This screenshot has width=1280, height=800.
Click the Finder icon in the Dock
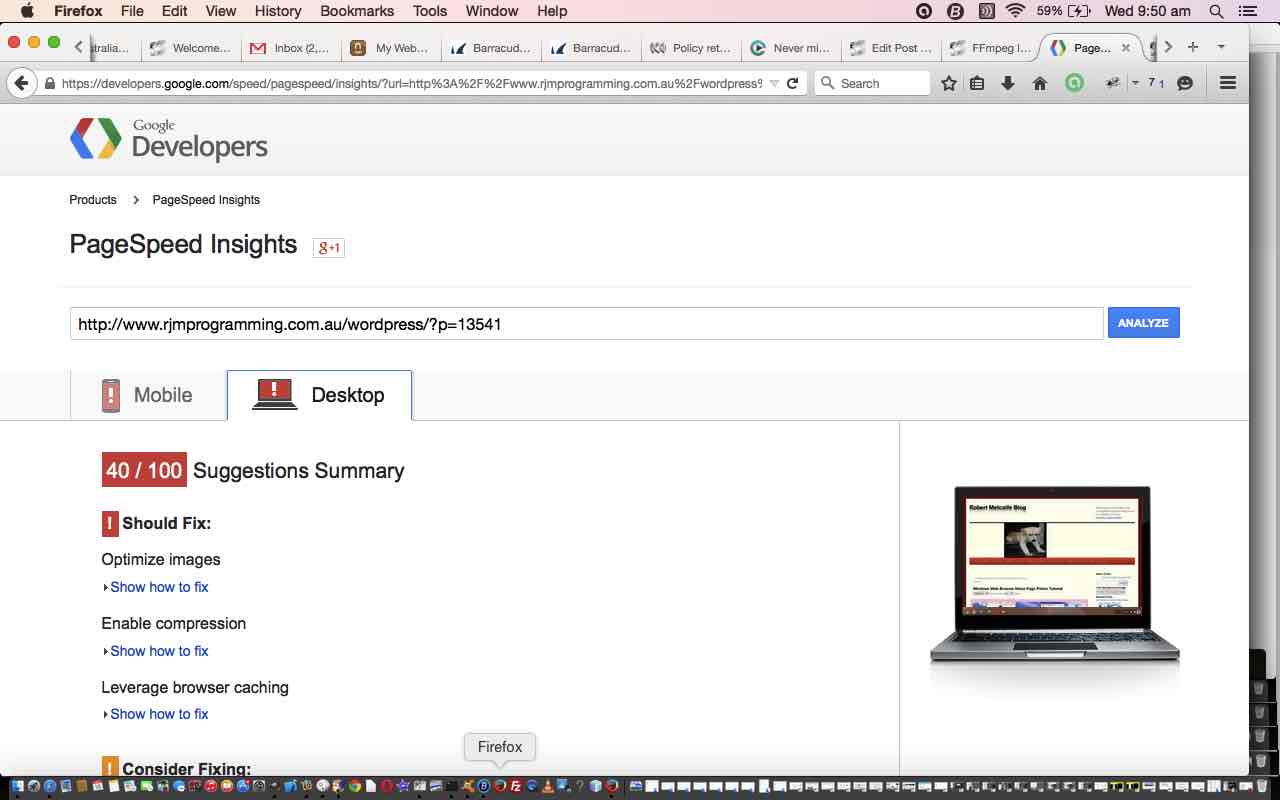(x=17, y=787)
